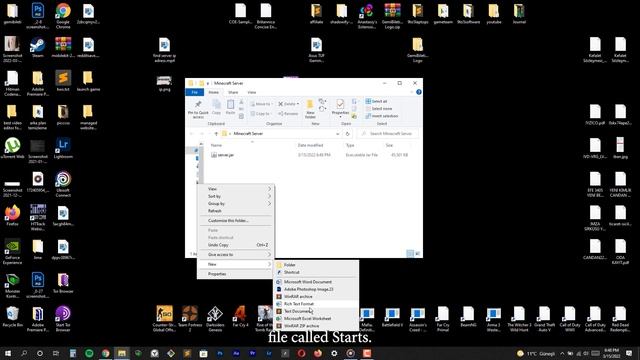Switch to the Share ribbon tab
The height and width of the screenshot is (360, 640).
(x=233, y=92)
